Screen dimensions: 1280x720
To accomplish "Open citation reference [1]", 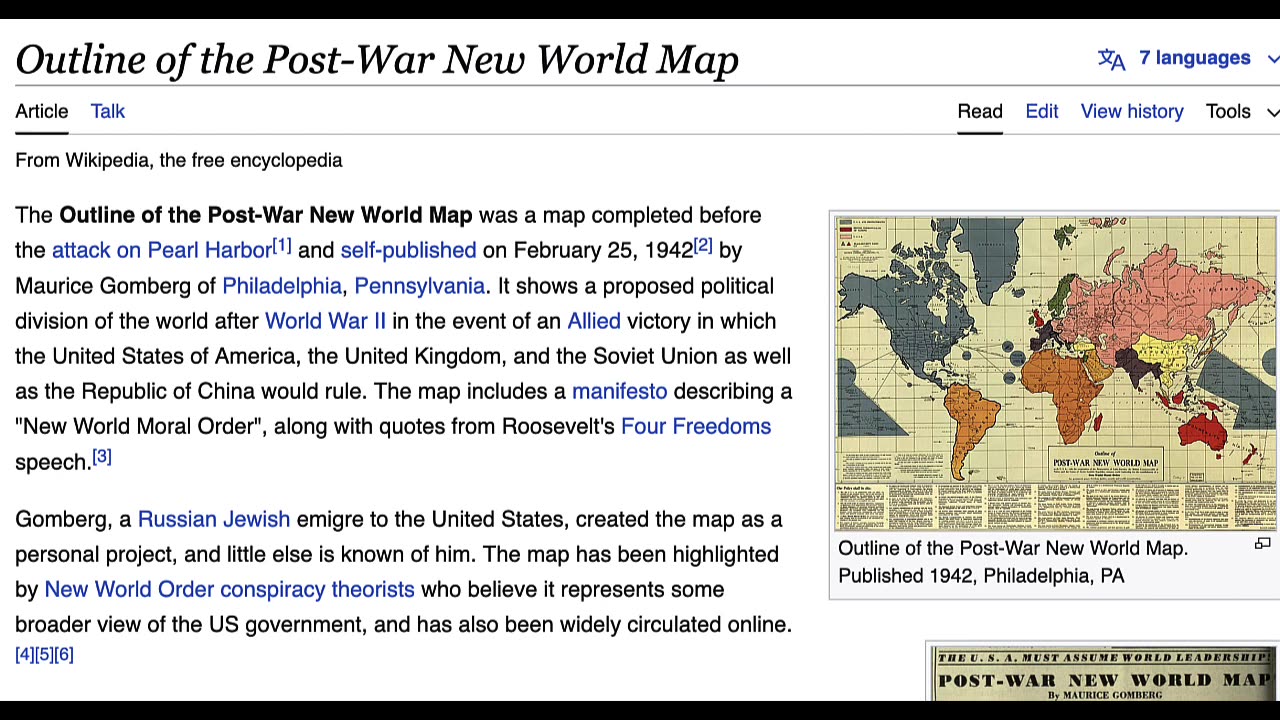I will coord(282,245).
